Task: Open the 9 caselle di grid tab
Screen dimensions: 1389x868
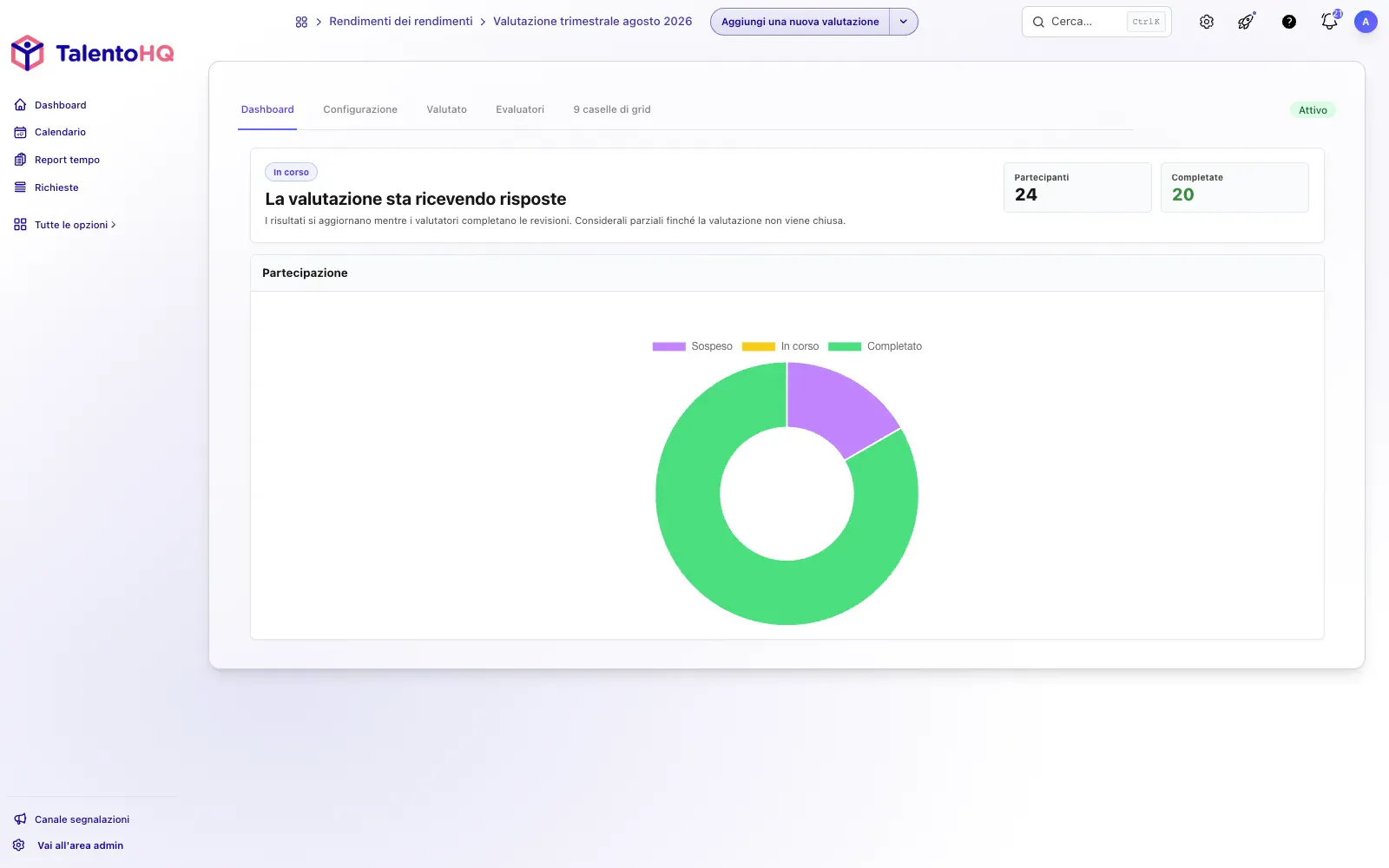Action: coord(612,109)
